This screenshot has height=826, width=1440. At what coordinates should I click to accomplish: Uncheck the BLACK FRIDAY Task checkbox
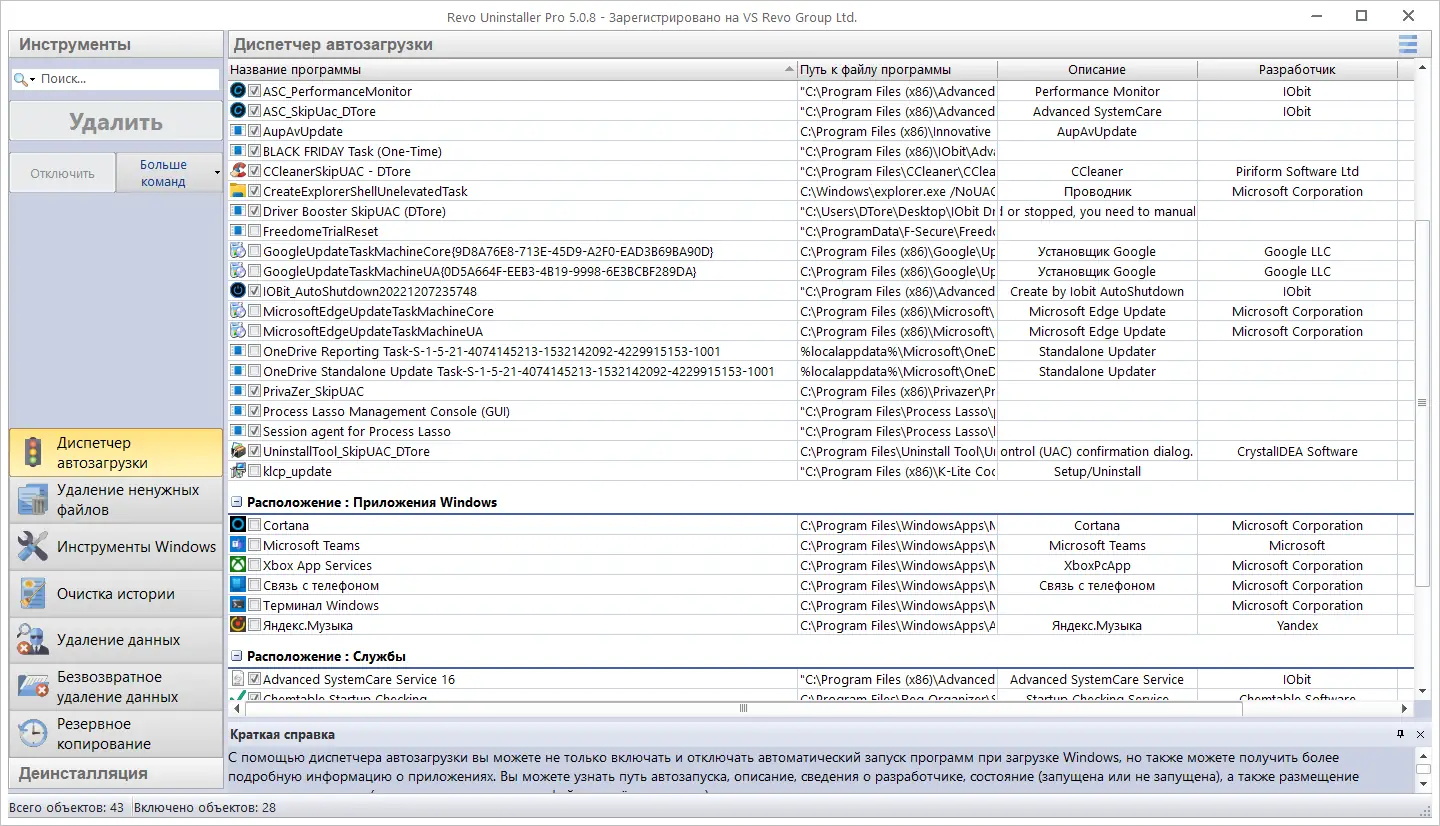click(x=255, y=151)
